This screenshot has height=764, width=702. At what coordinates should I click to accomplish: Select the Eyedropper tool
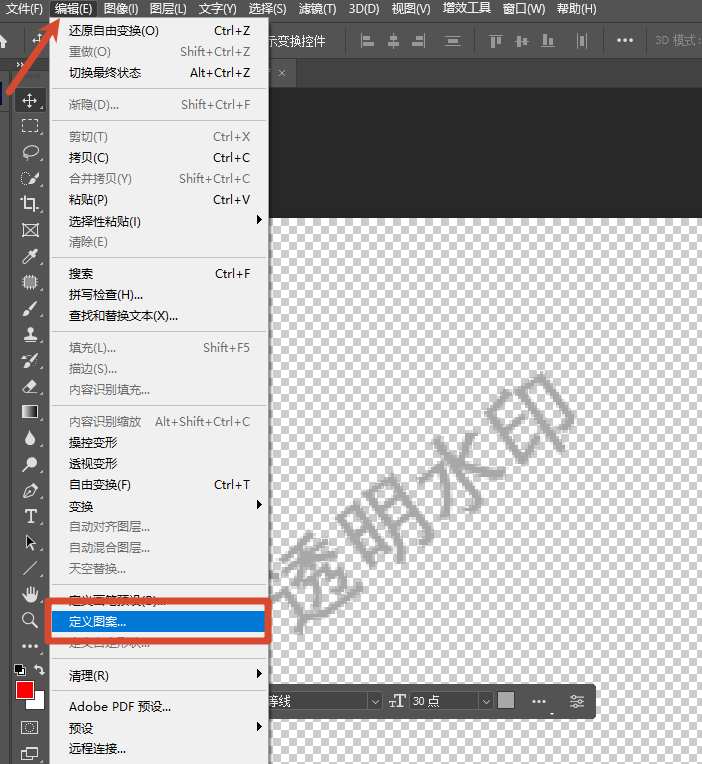[x=30, y=256]
